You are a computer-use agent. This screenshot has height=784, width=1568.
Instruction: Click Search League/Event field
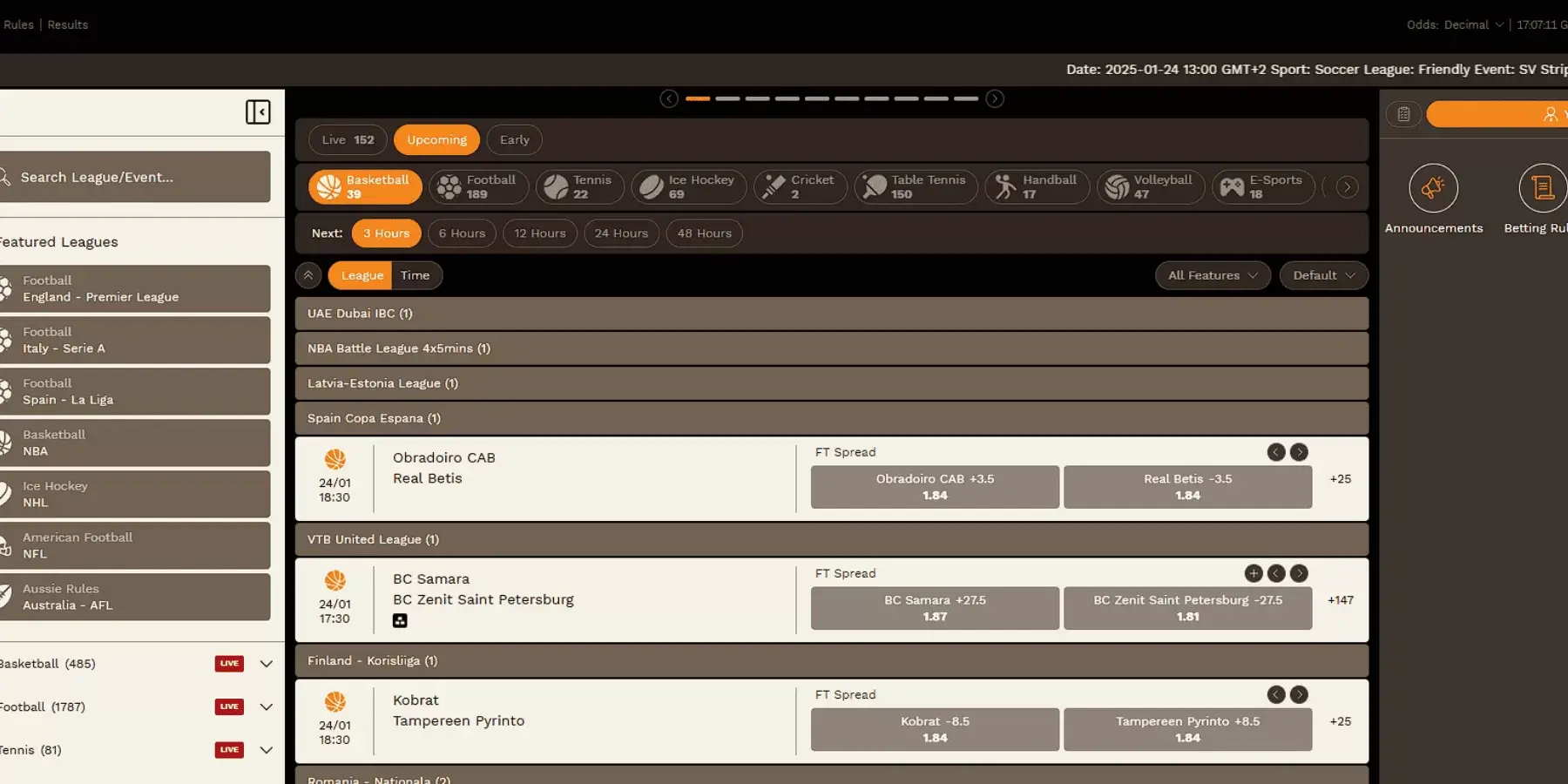point(135,177)
